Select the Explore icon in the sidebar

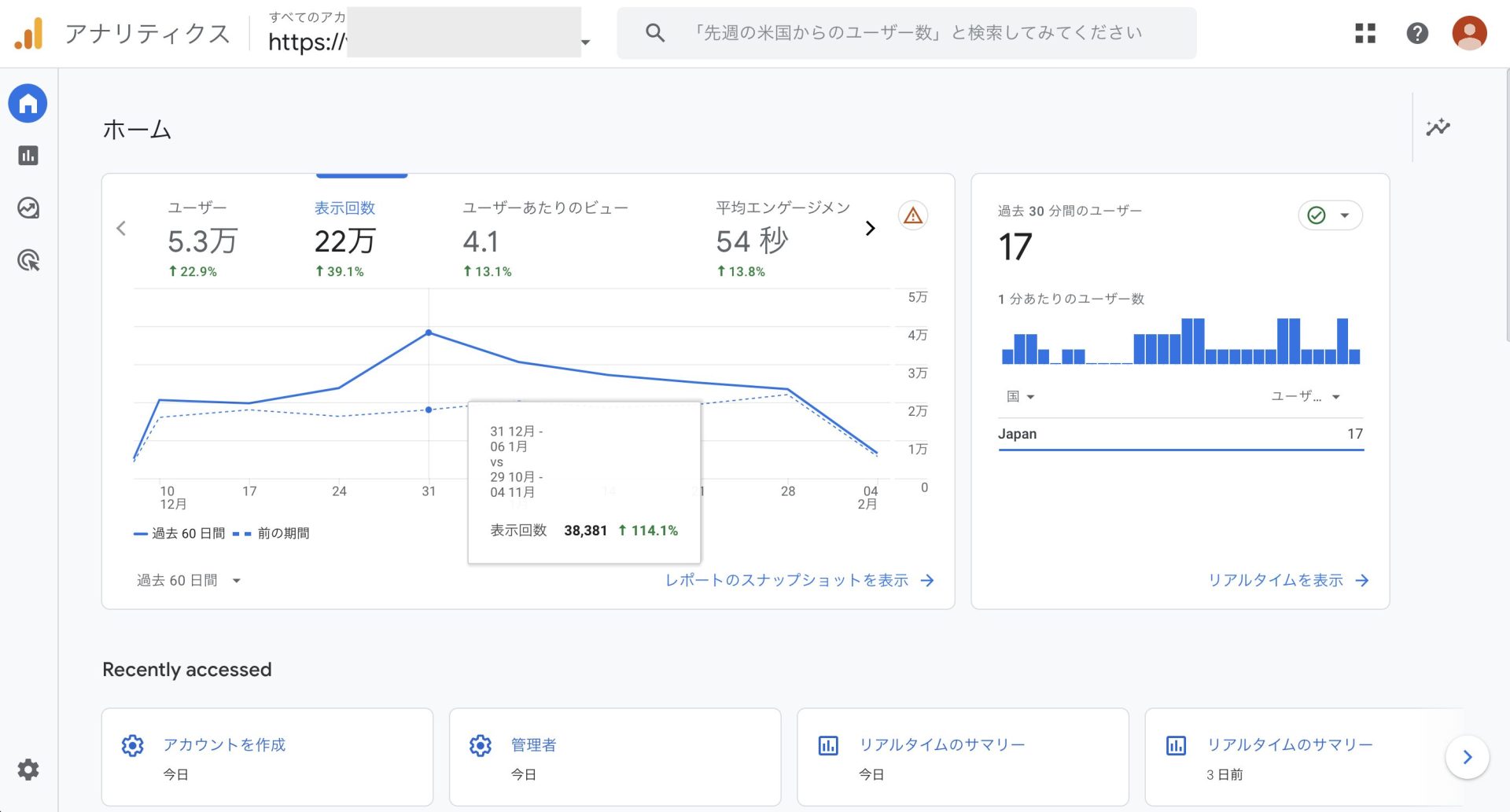click(x=28, y=208)
